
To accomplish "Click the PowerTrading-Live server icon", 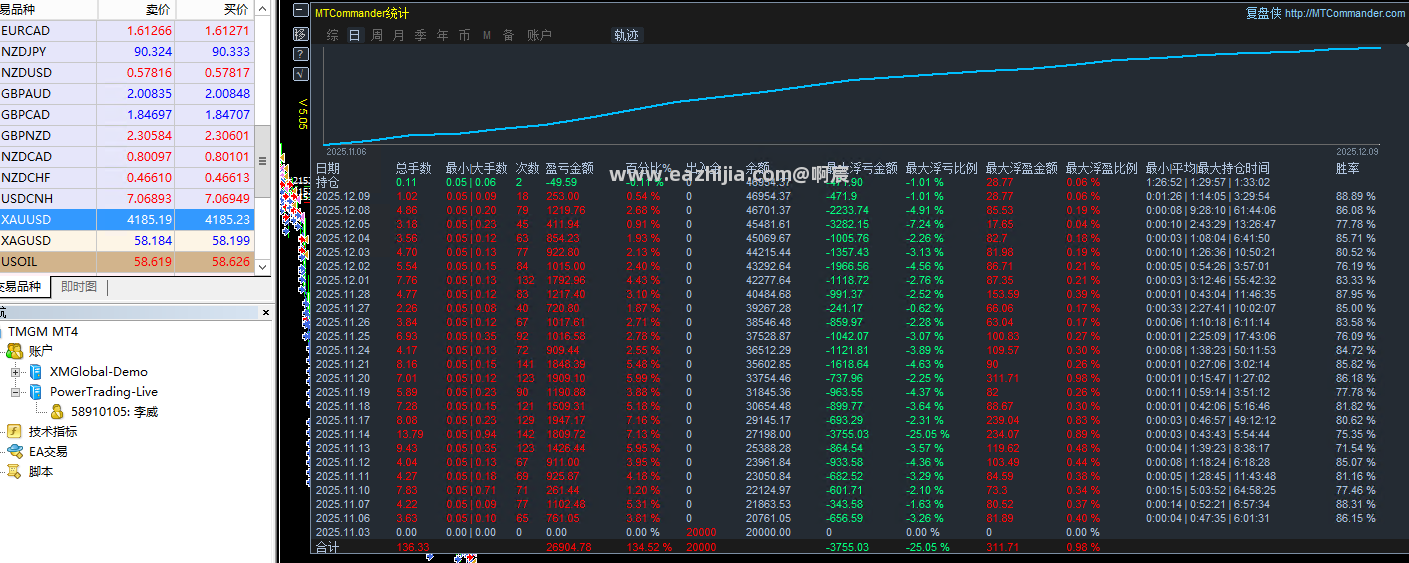I will [x=36, y=392].
